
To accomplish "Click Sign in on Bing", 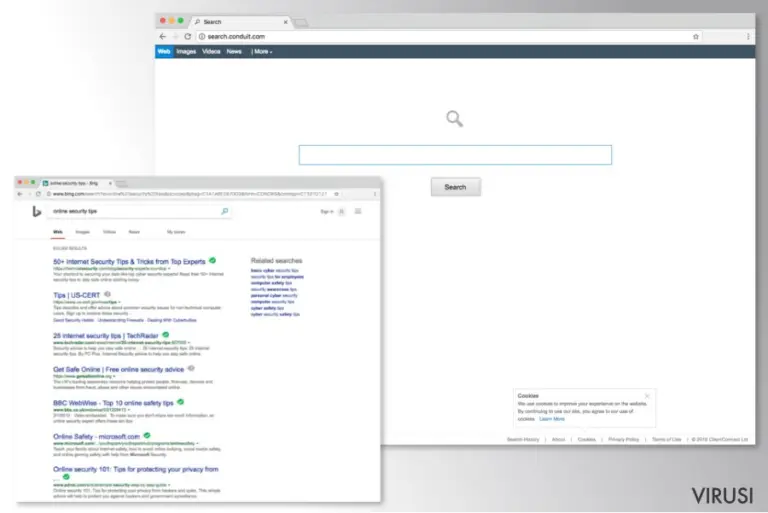I will pos(327,212).
